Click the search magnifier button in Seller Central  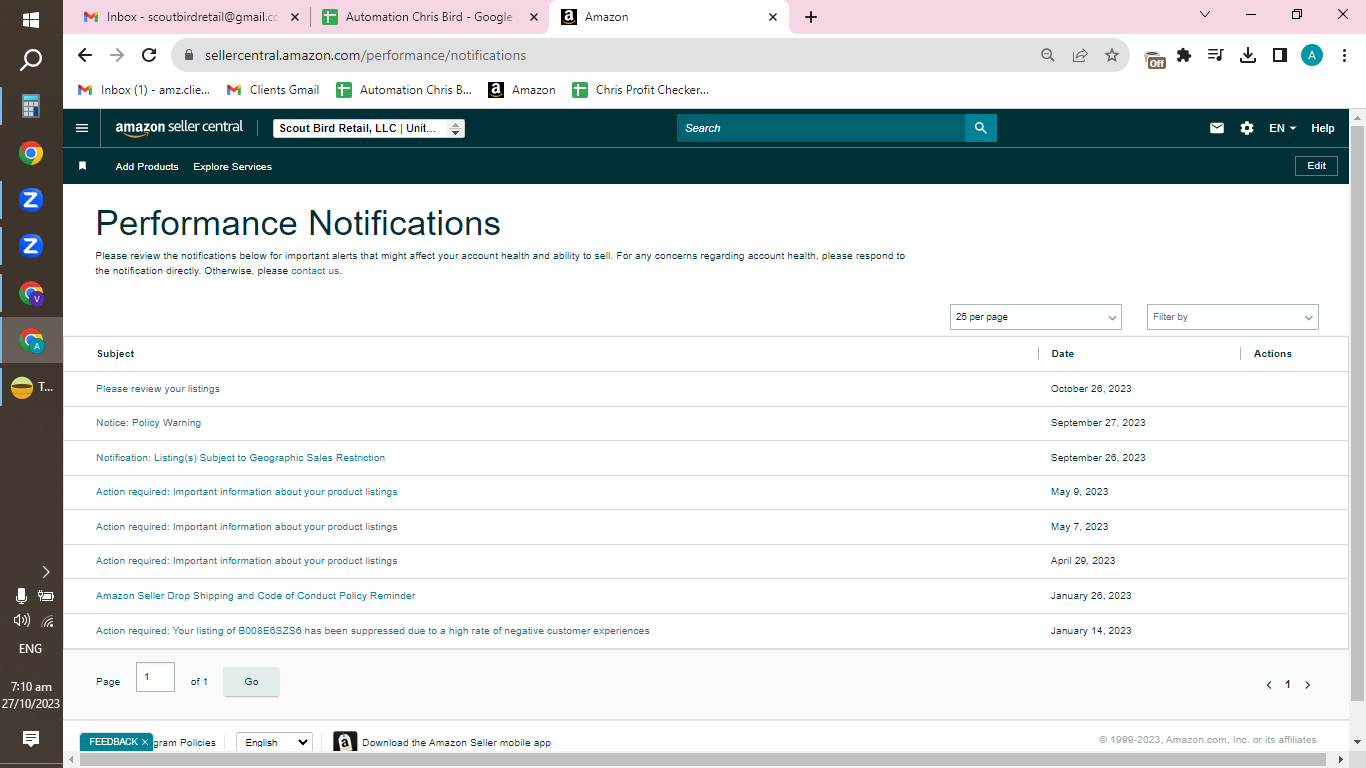click(x=980, y=128)
